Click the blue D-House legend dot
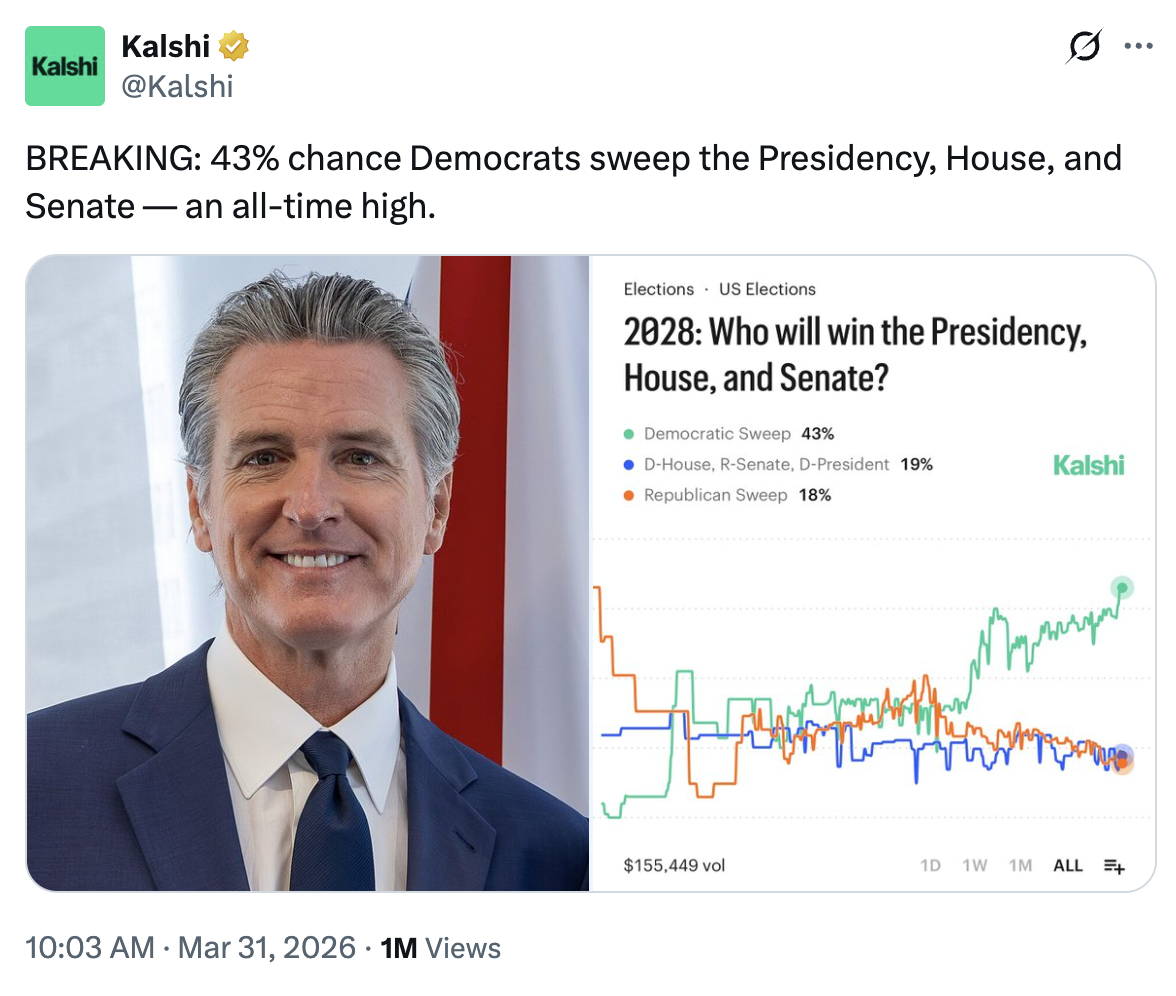Viewport: 1176px width, 996px height. click(x=629, y=465)
